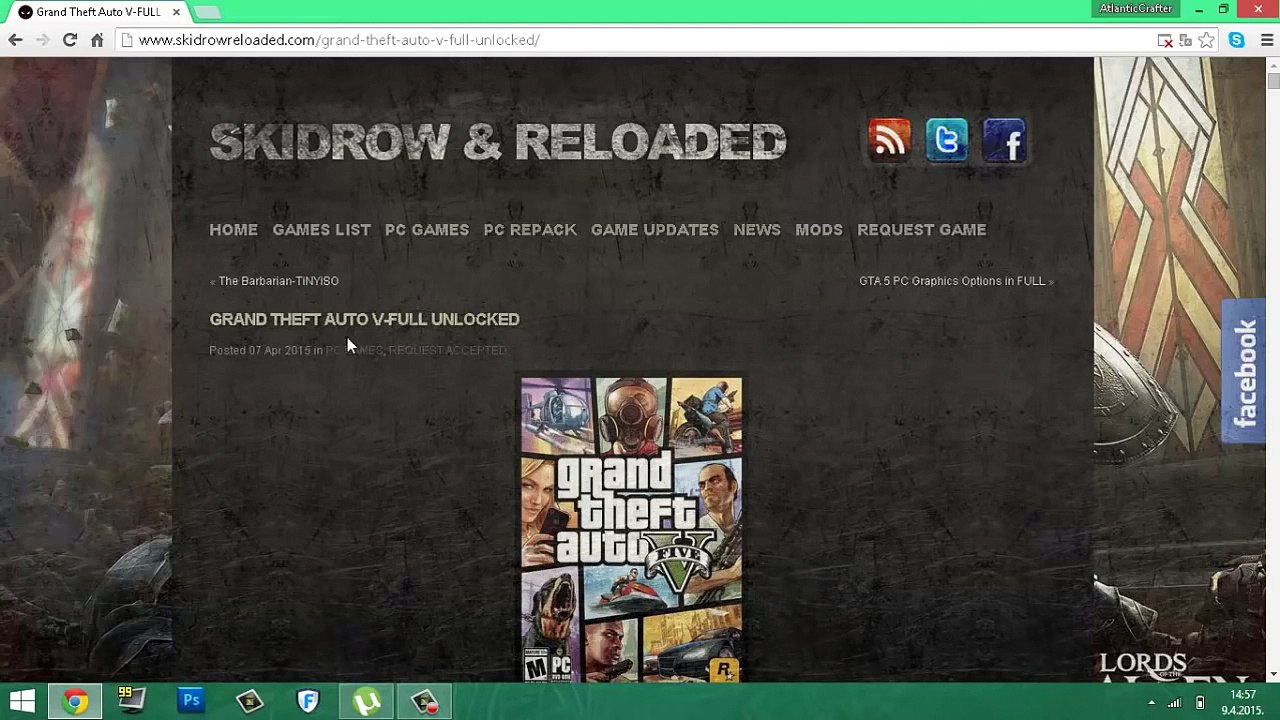This screenshot has width=1280, height=720.
Task: Click the GRAND THEFT AUTO V-FULL UNLOCKED title
Action: tap(364, 319)
